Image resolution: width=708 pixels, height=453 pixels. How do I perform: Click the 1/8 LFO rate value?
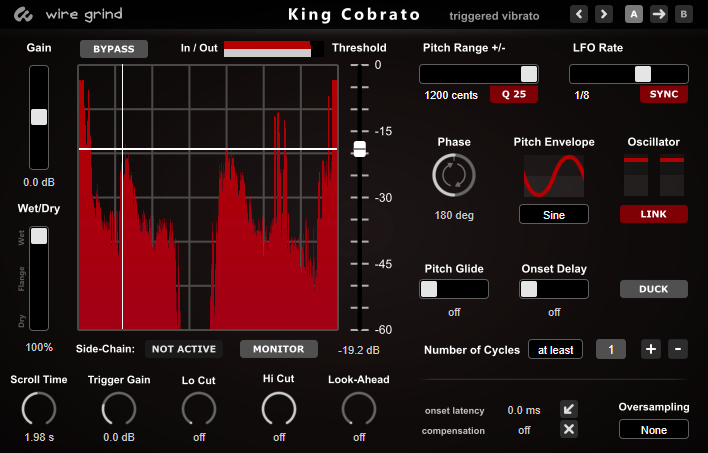(x=582, y=95)
